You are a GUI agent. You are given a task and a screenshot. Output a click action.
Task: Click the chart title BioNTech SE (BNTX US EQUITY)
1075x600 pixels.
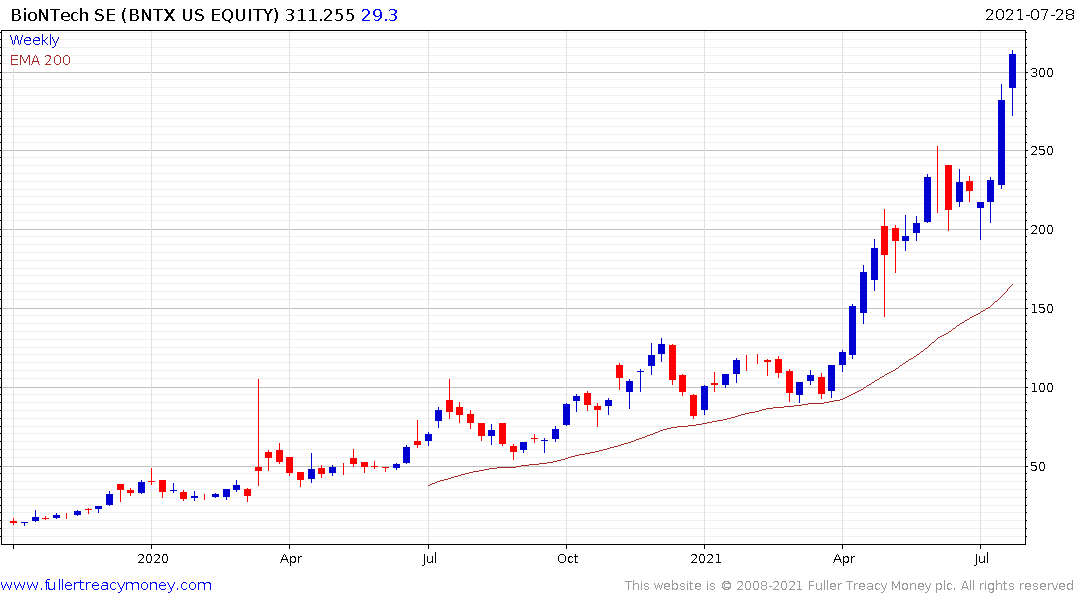click(x=145, y=15)
